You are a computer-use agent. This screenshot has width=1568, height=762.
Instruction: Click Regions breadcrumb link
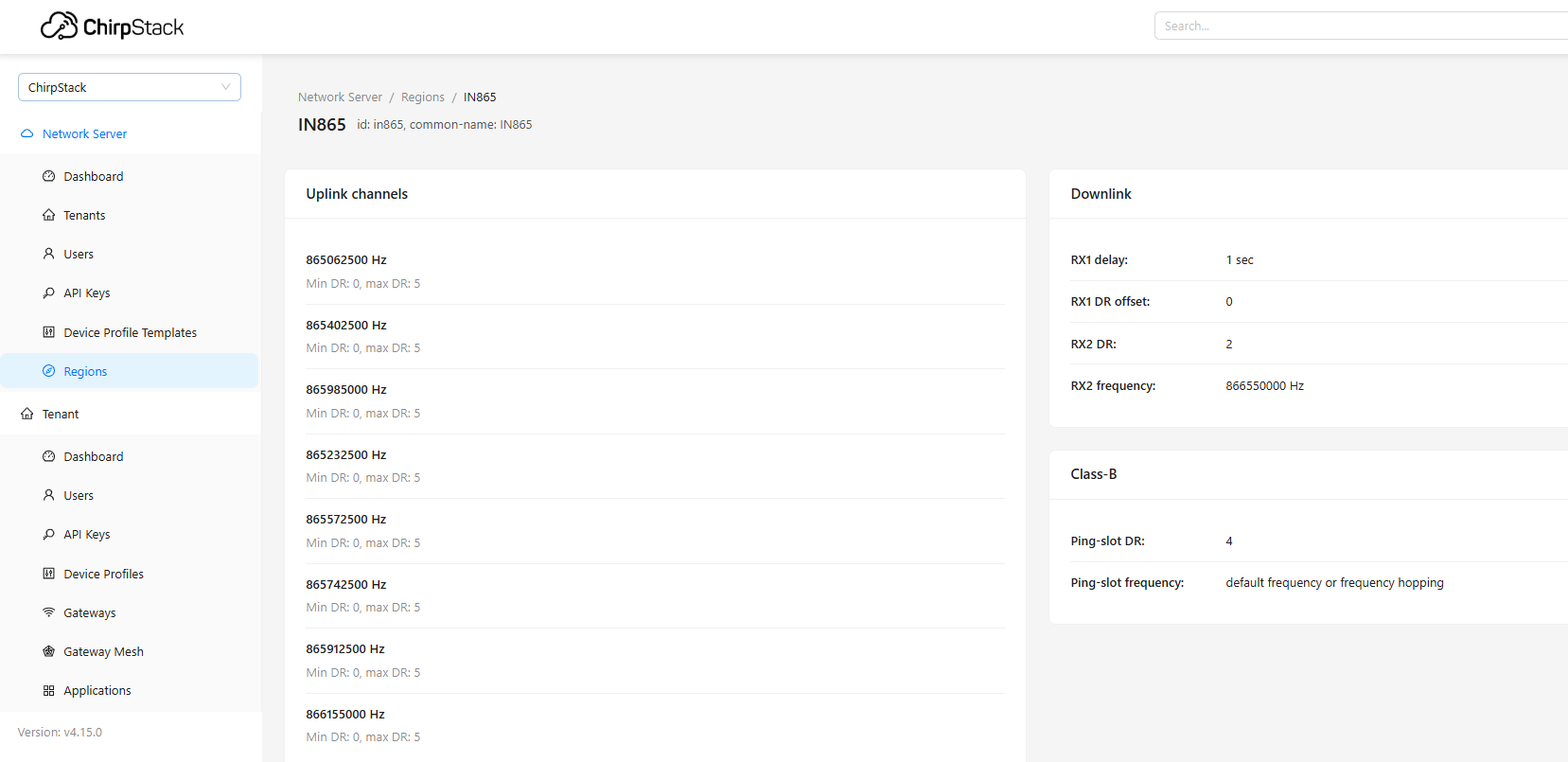[422, 97]
